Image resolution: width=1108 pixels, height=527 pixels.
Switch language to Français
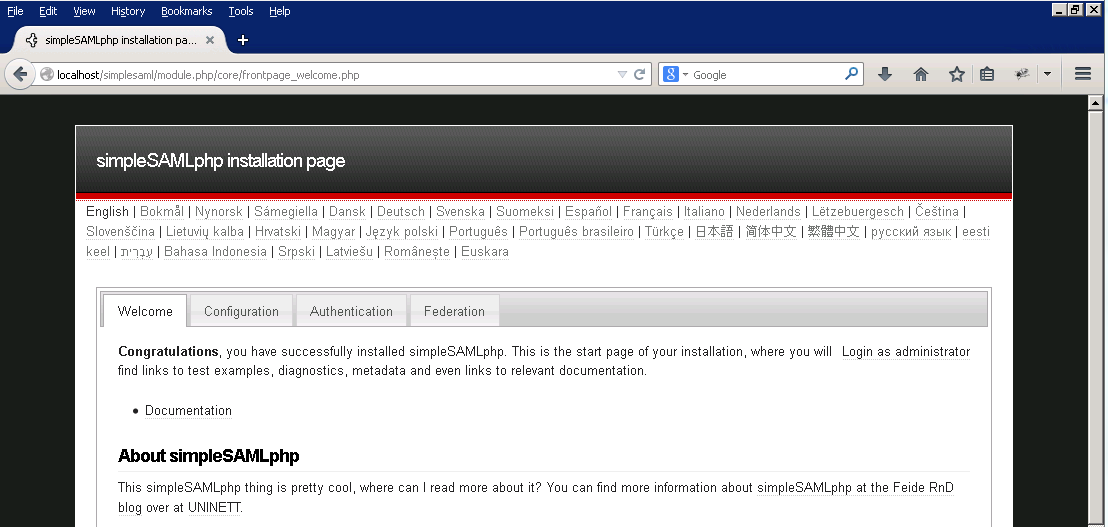(648, 211)
